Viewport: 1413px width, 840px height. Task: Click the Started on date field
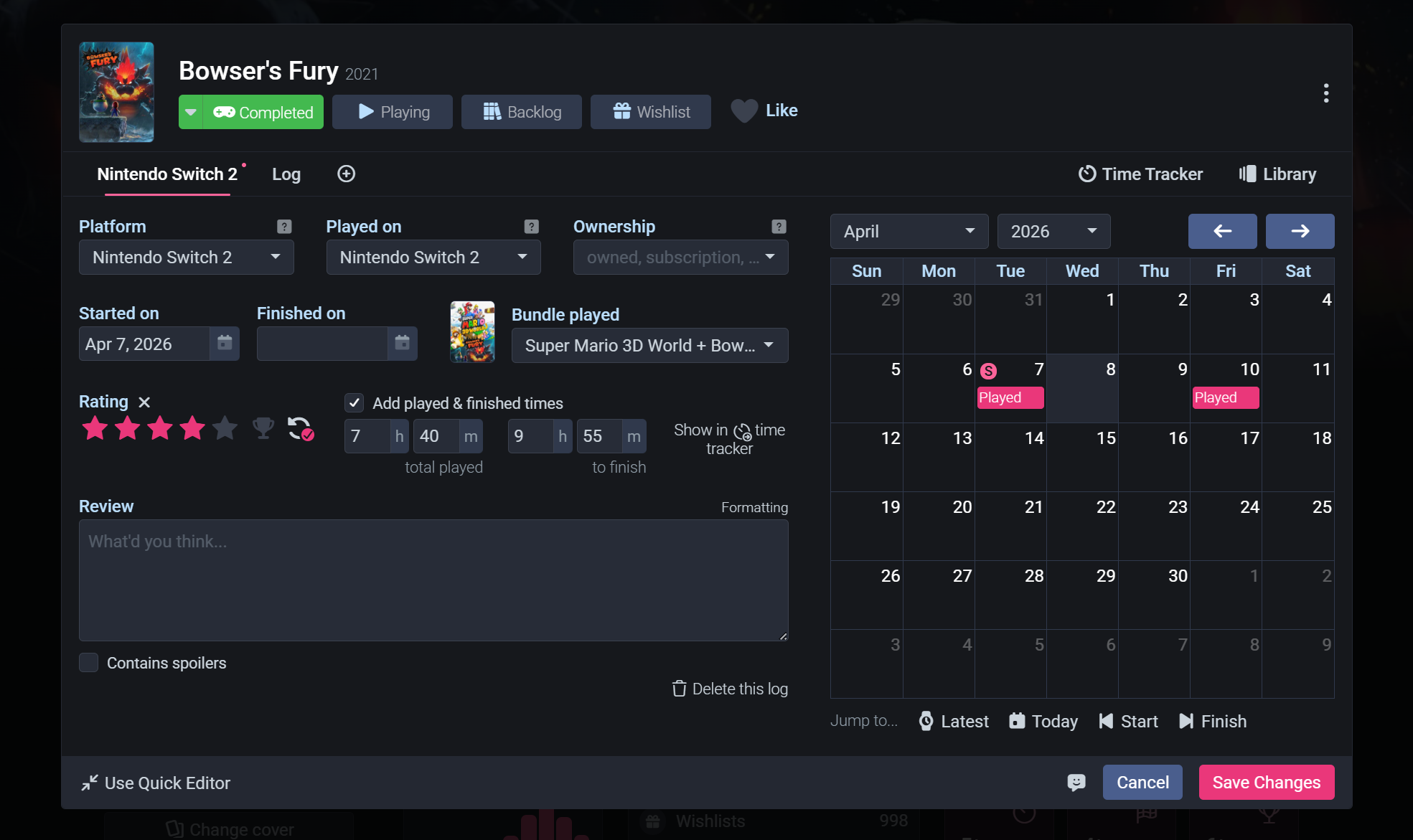tap(144, 344)
